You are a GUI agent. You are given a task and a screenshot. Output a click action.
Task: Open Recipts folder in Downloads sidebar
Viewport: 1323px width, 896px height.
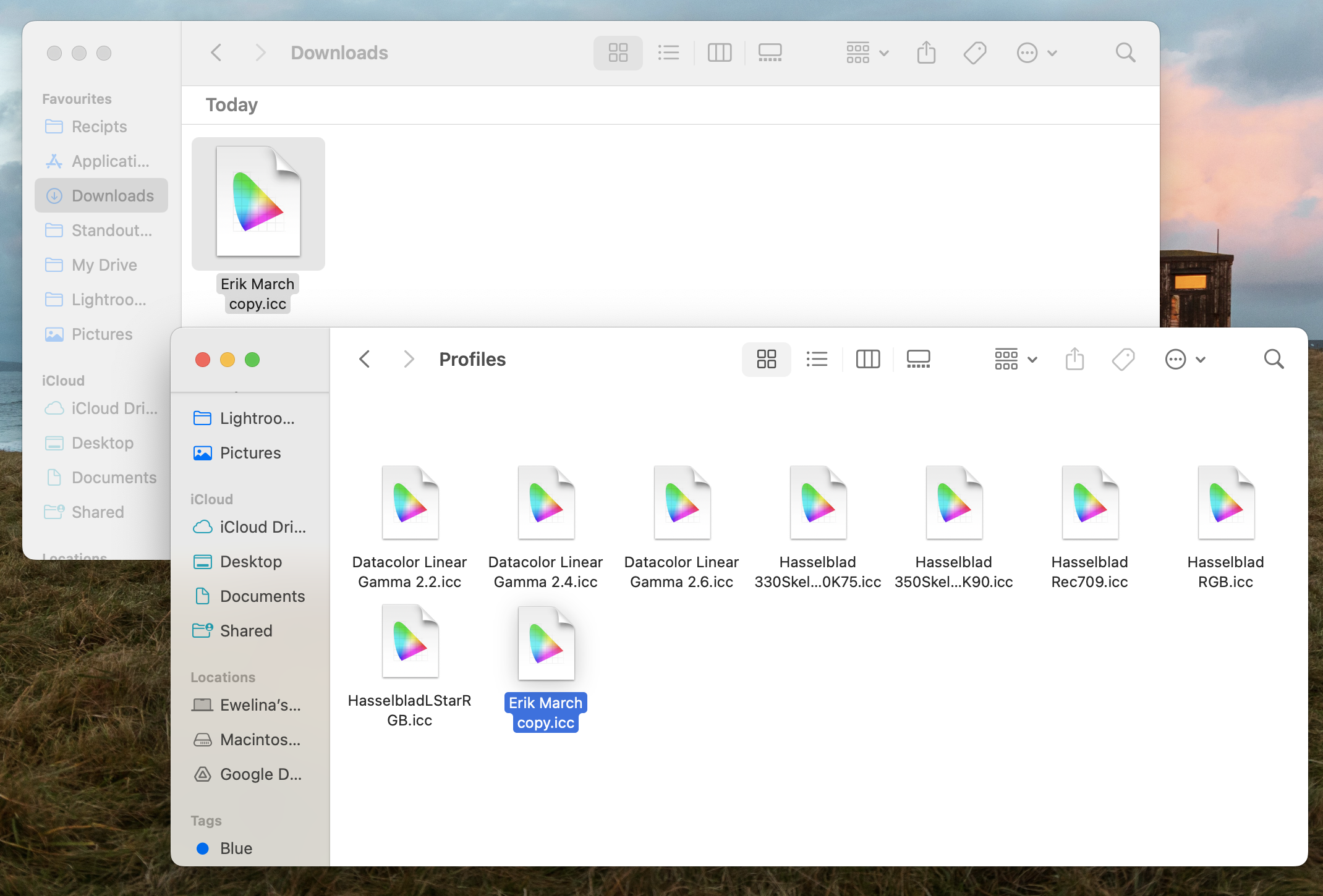pyautogui.click(x=101, y=127)
